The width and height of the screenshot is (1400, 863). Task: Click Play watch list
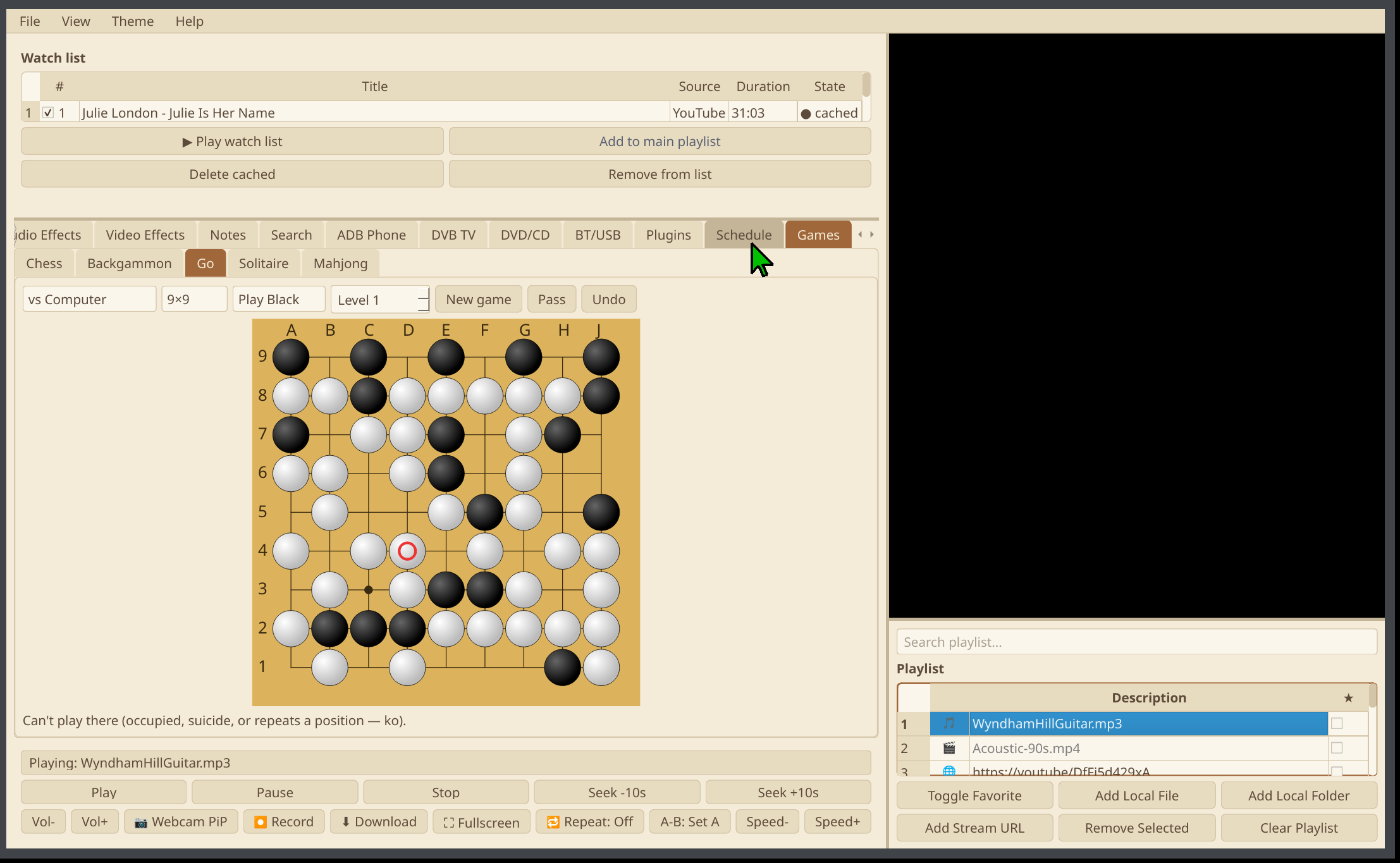[x=232, y=141]
